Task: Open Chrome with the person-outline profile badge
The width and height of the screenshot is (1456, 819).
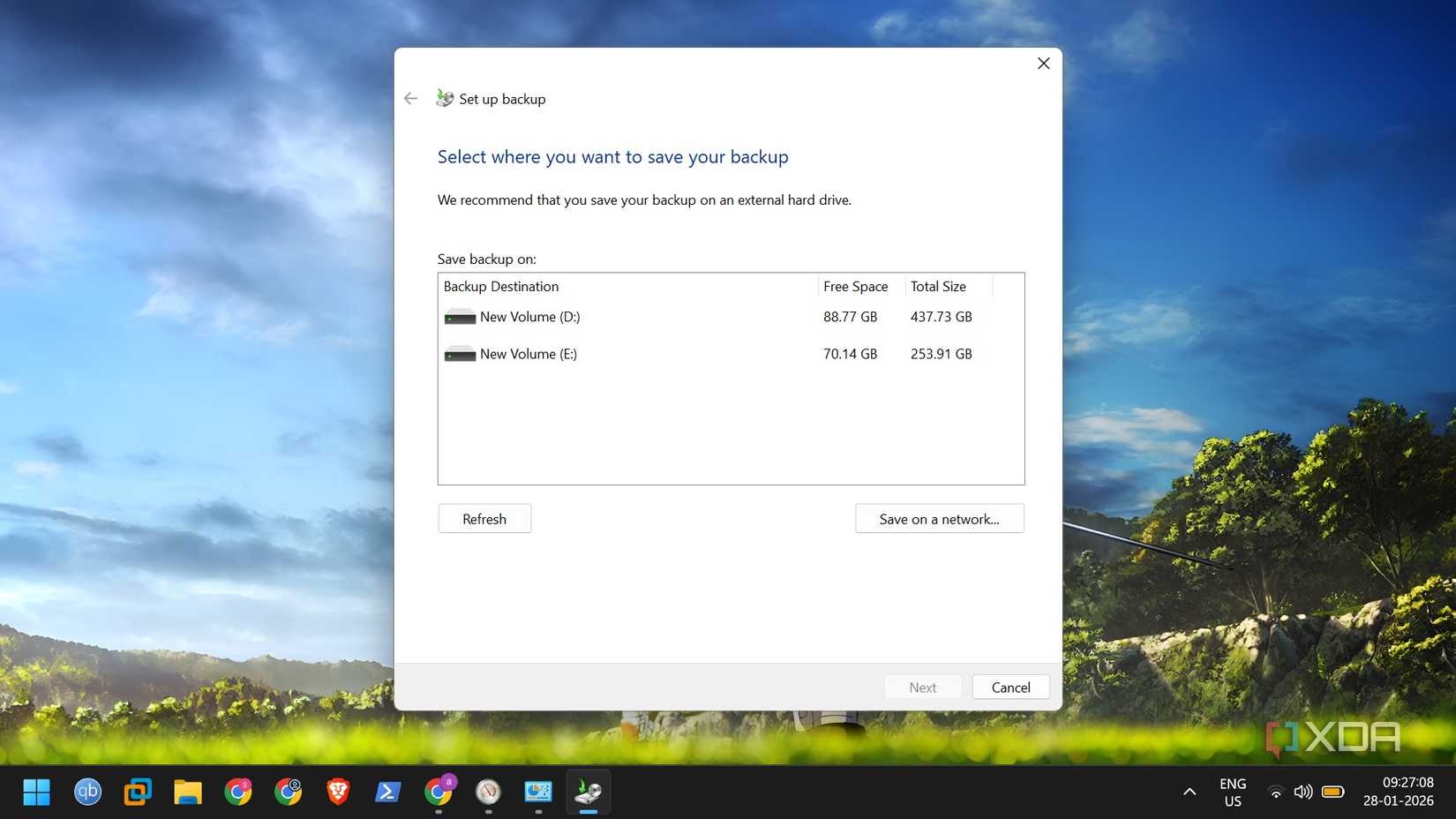Action: tap(289, 792)
